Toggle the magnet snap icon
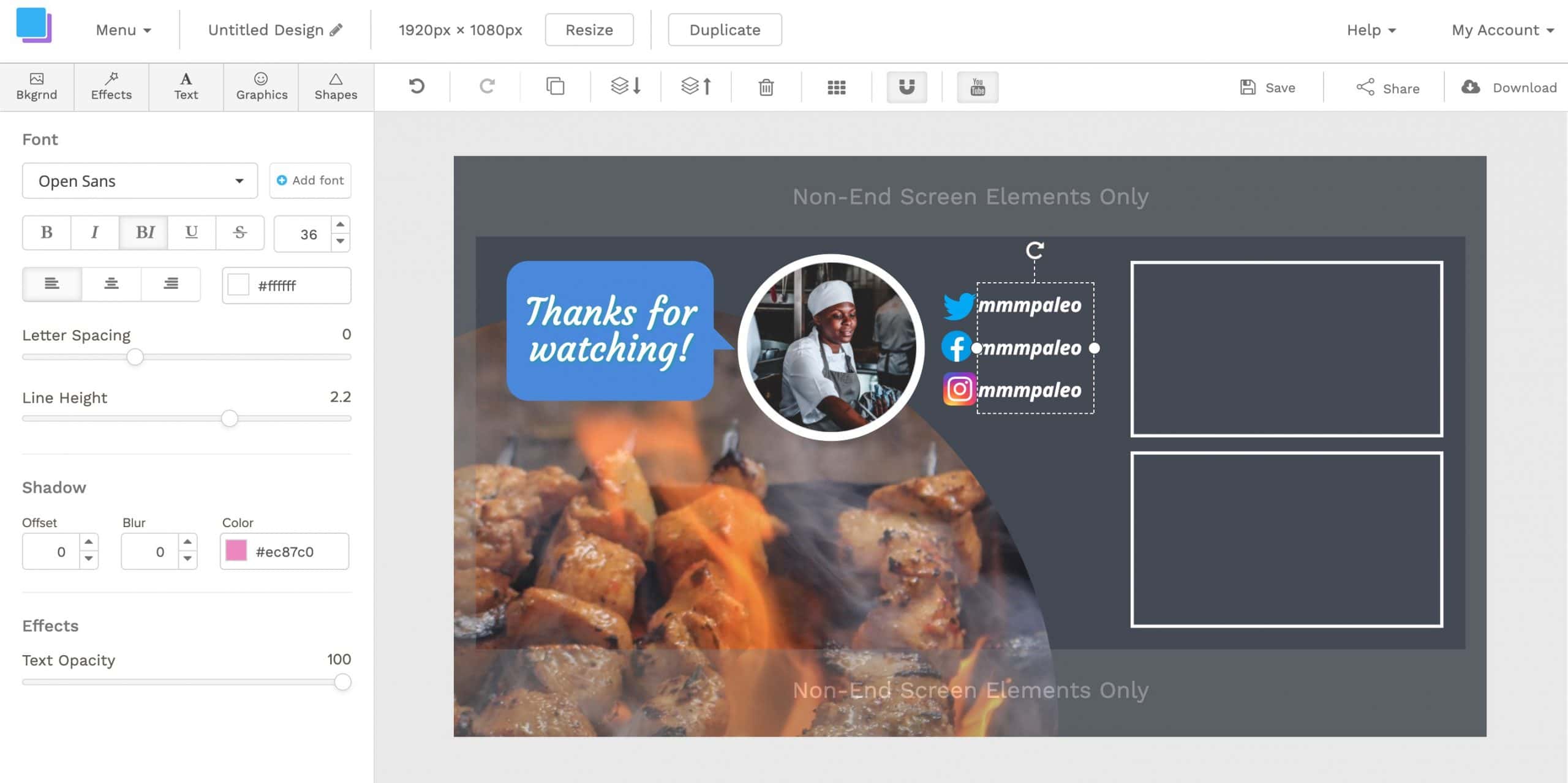Screen dimensions: 1568x783 [907, 87]
